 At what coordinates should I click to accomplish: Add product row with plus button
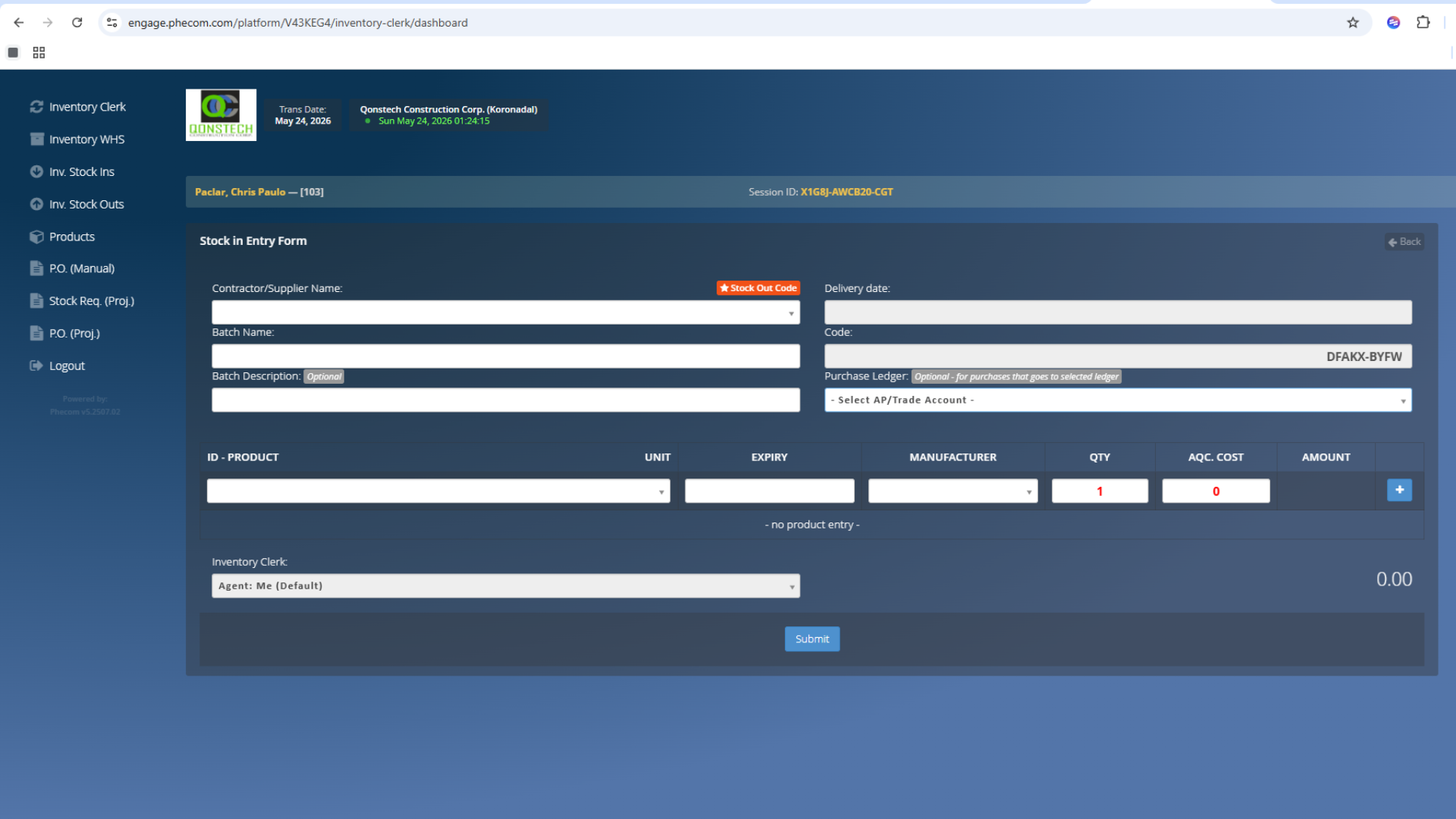click(x=1399, y=491)
